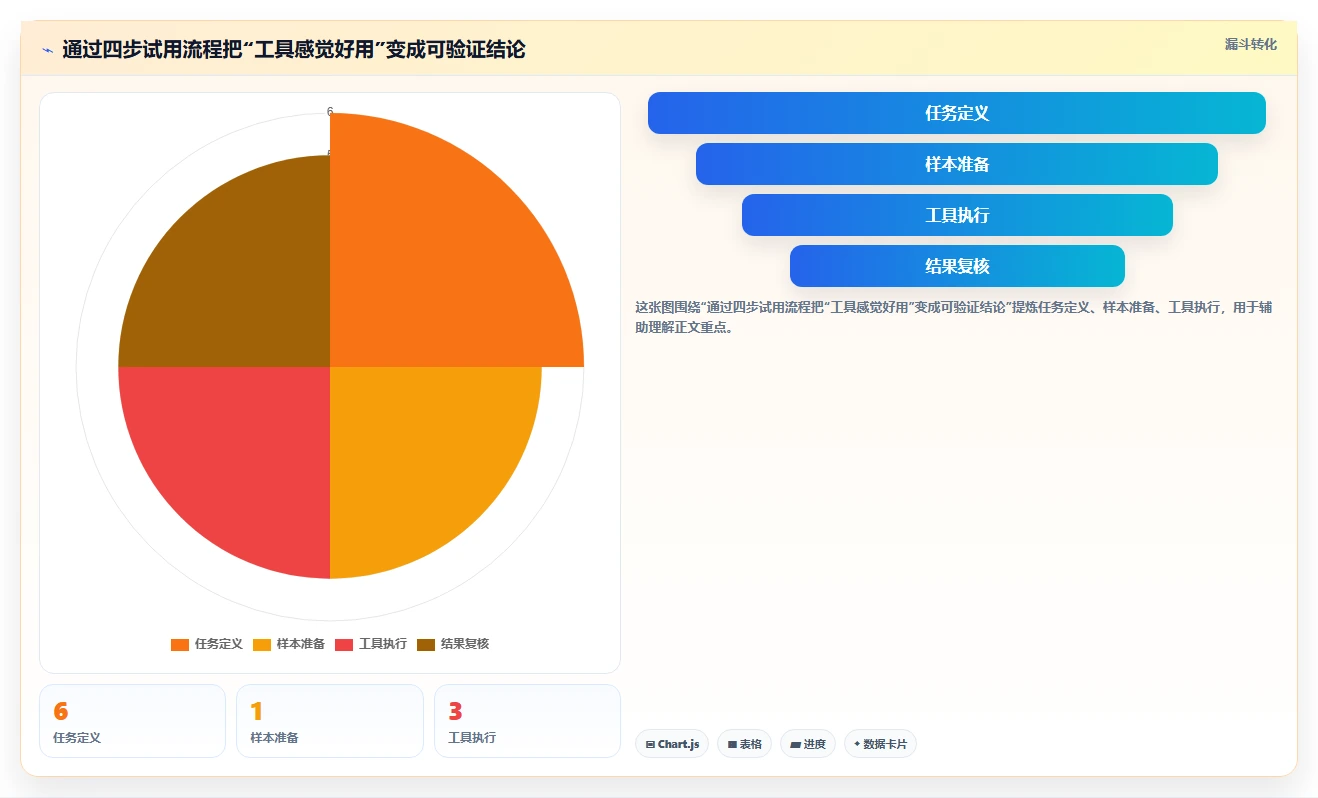This screenshot has height=798, width=1318.
Task: Open the data card showing 6 任务定义
Action: pos(132,721)
